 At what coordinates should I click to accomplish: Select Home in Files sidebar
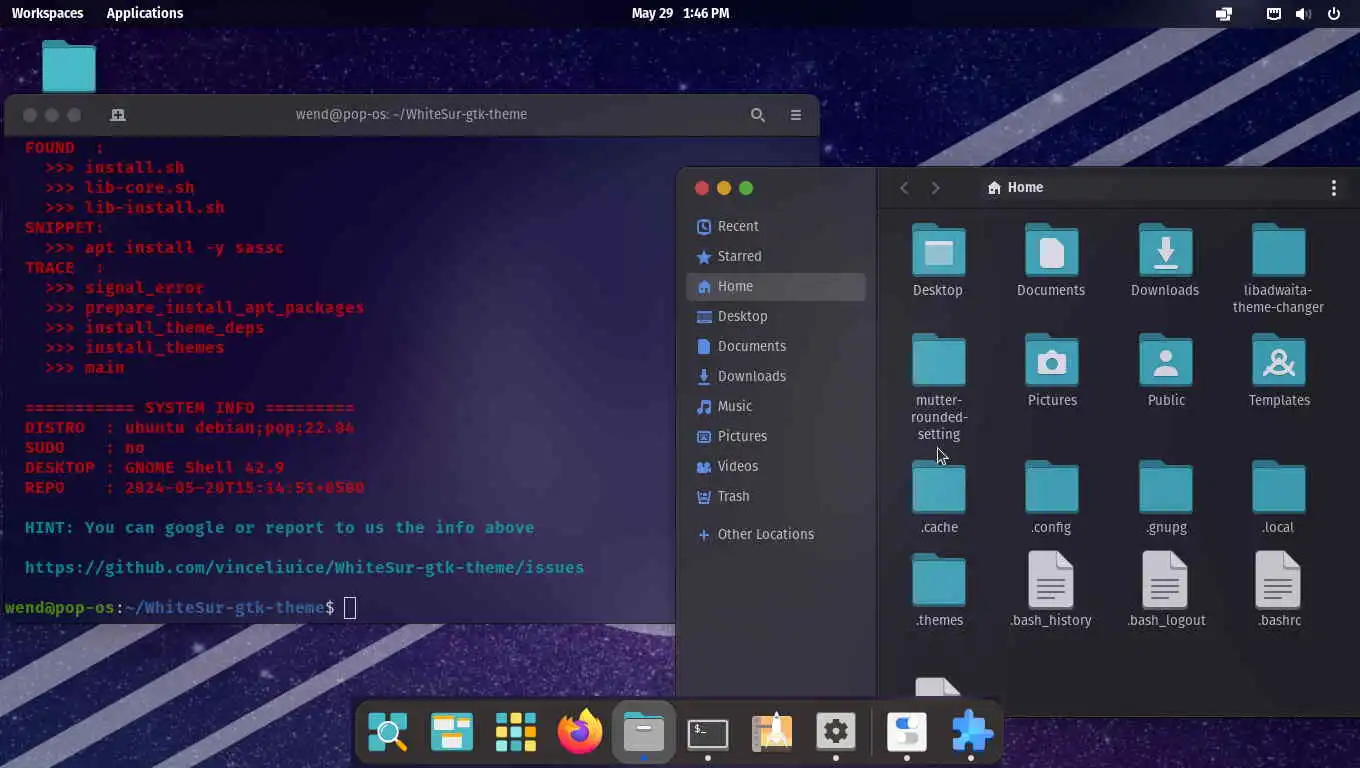pyautogui.click(x=775, y=286)
